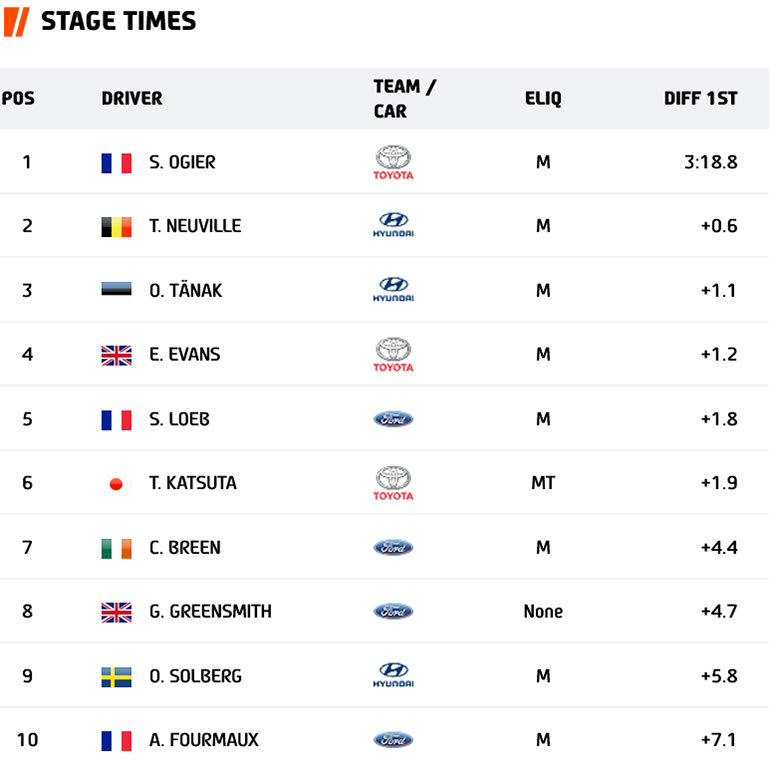Screen dimensions: 770x768
Task: Sort by the POS column header
Action: (x=18, y=98)
